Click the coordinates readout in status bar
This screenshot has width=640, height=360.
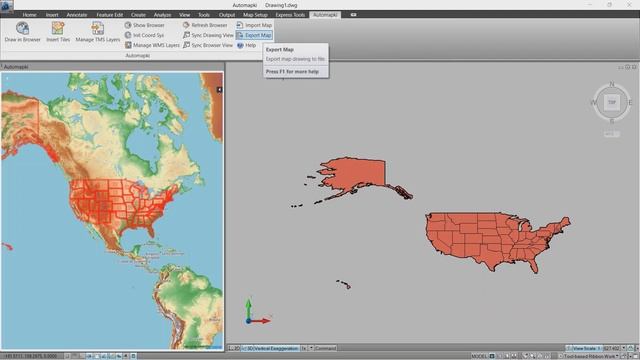click(x=31, y=356)
